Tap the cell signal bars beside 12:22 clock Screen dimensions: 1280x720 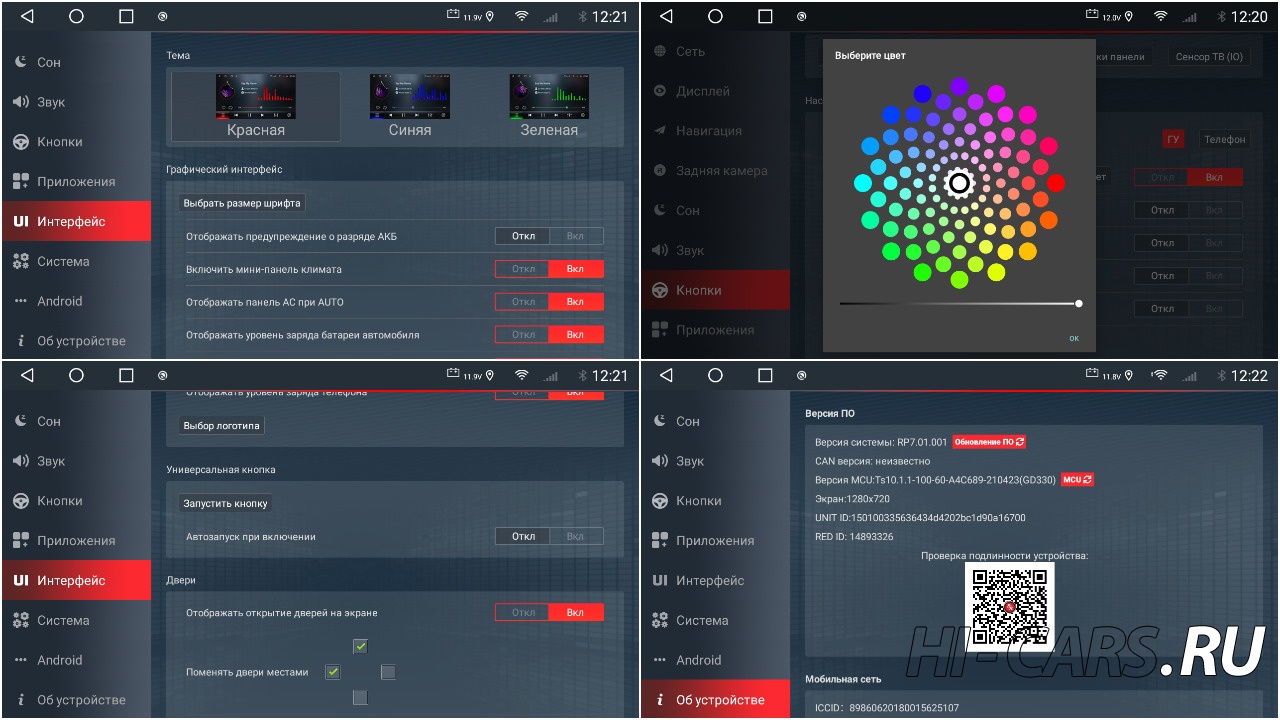[1190, 376]
